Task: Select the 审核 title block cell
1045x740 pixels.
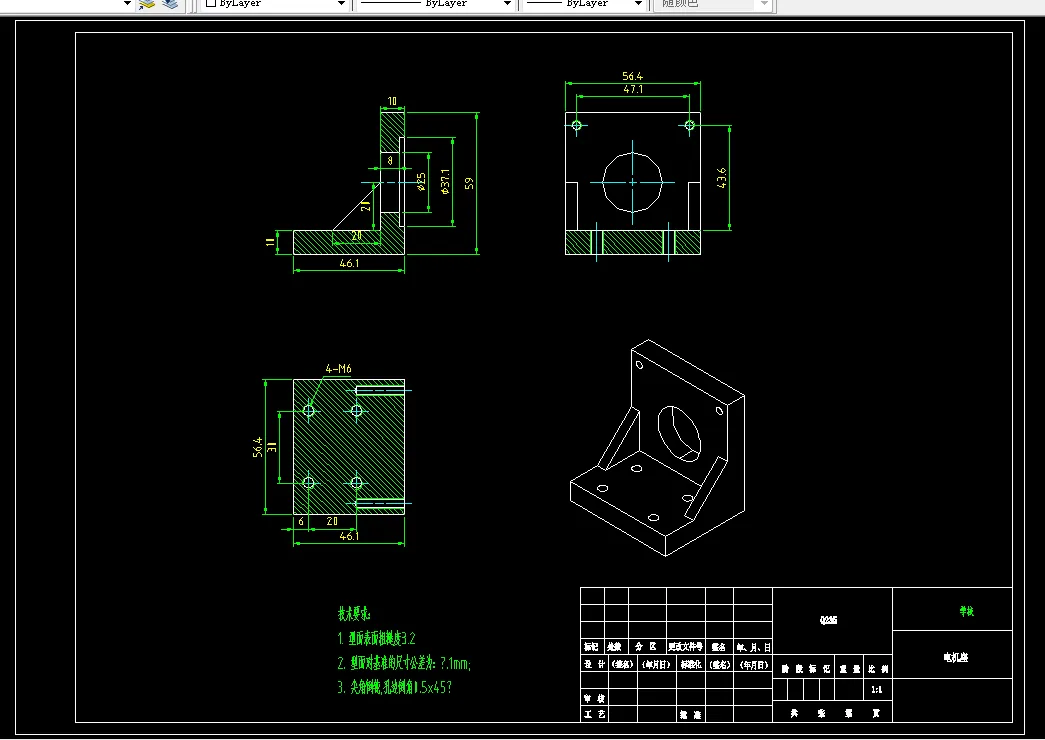Action: 594,699
